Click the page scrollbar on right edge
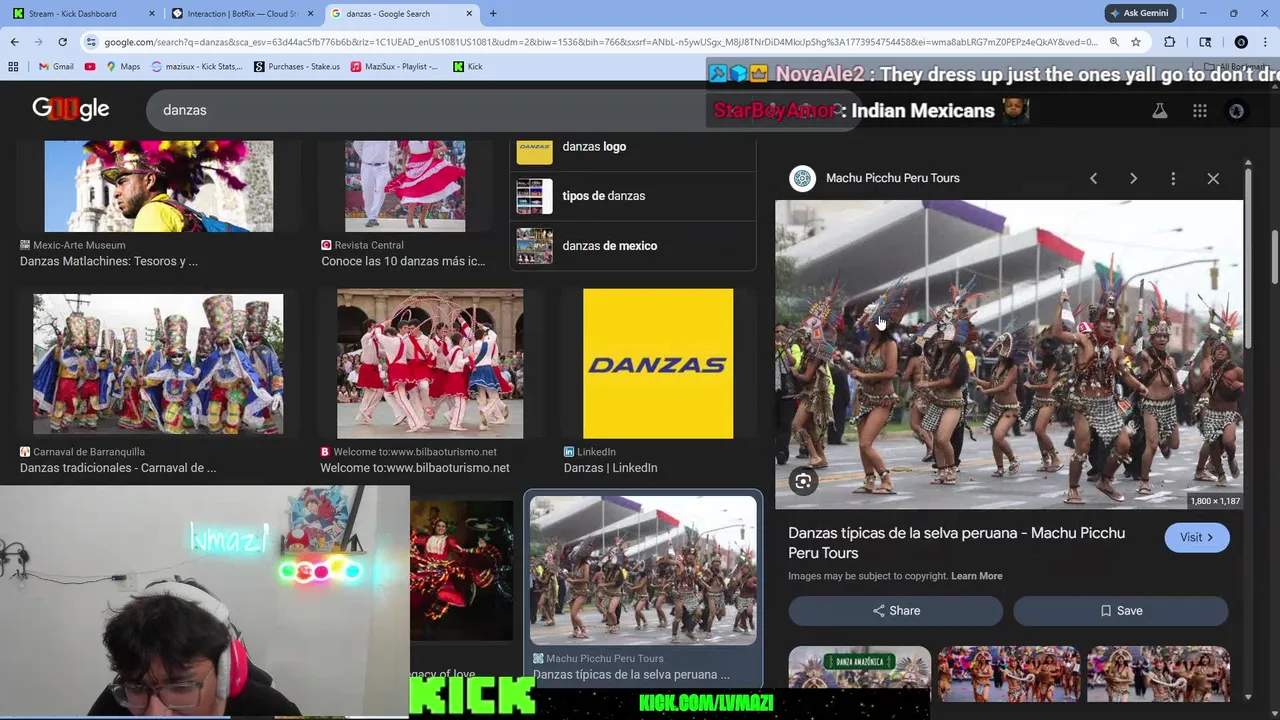This screenshot has height=720, width=1280. click(x=1274, y=256)
